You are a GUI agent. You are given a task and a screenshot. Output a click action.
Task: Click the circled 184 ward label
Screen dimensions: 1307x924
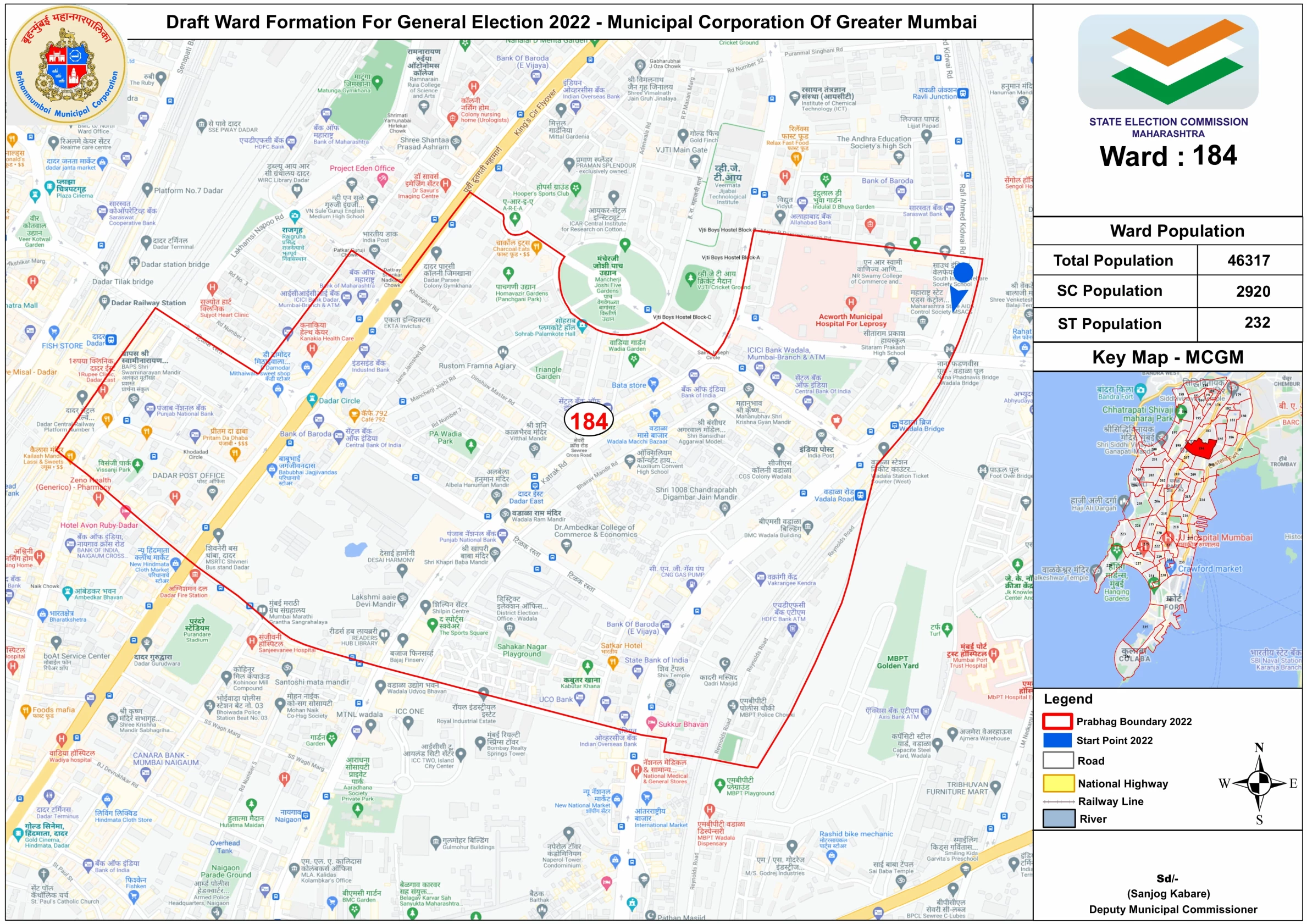(x=589, y=420)
